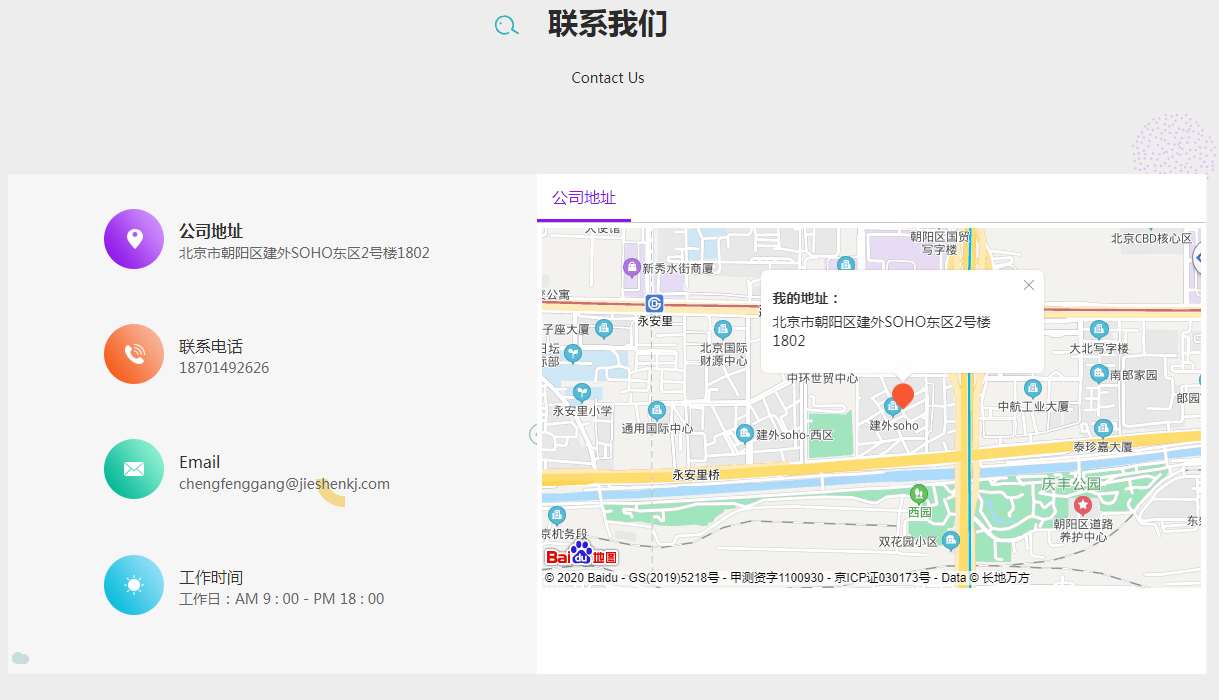Click the blue sun working hours icon
The image size is (1219, 700).
[x=134, y=585]
